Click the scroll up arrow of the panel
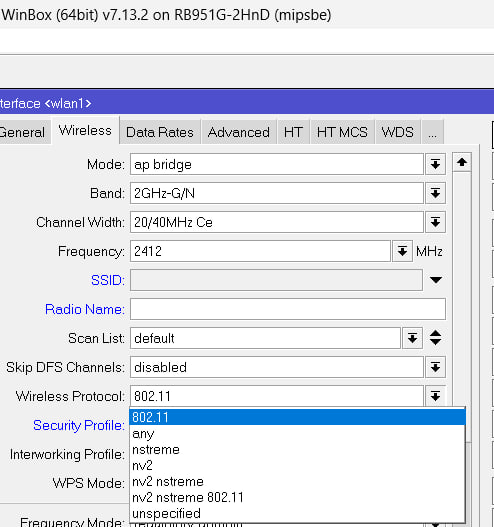The image size is (494, 527). [462, 163]
